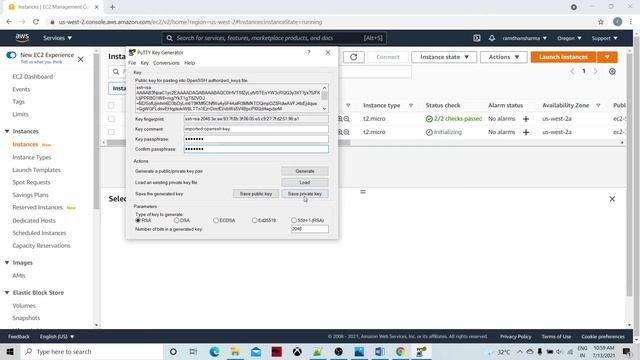
Task: Open Mail app from the taskbar
Action: [256, 351]
